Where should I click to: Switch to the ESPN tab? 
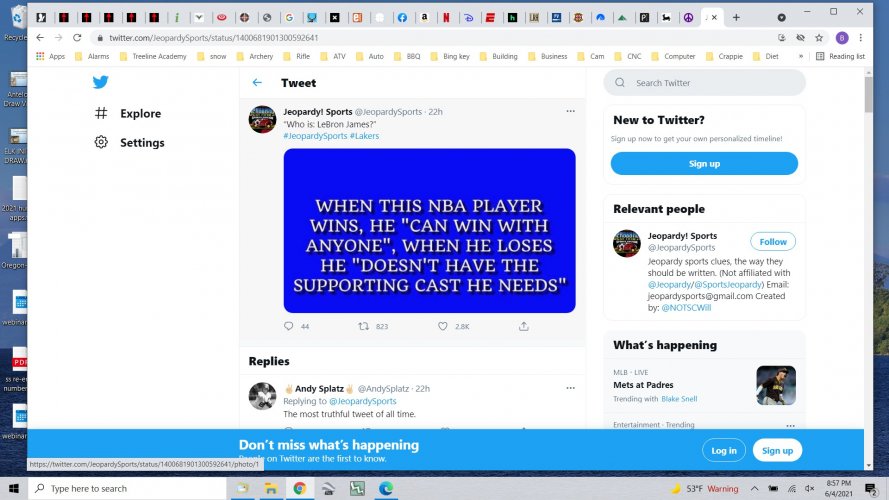coord(490,18)
